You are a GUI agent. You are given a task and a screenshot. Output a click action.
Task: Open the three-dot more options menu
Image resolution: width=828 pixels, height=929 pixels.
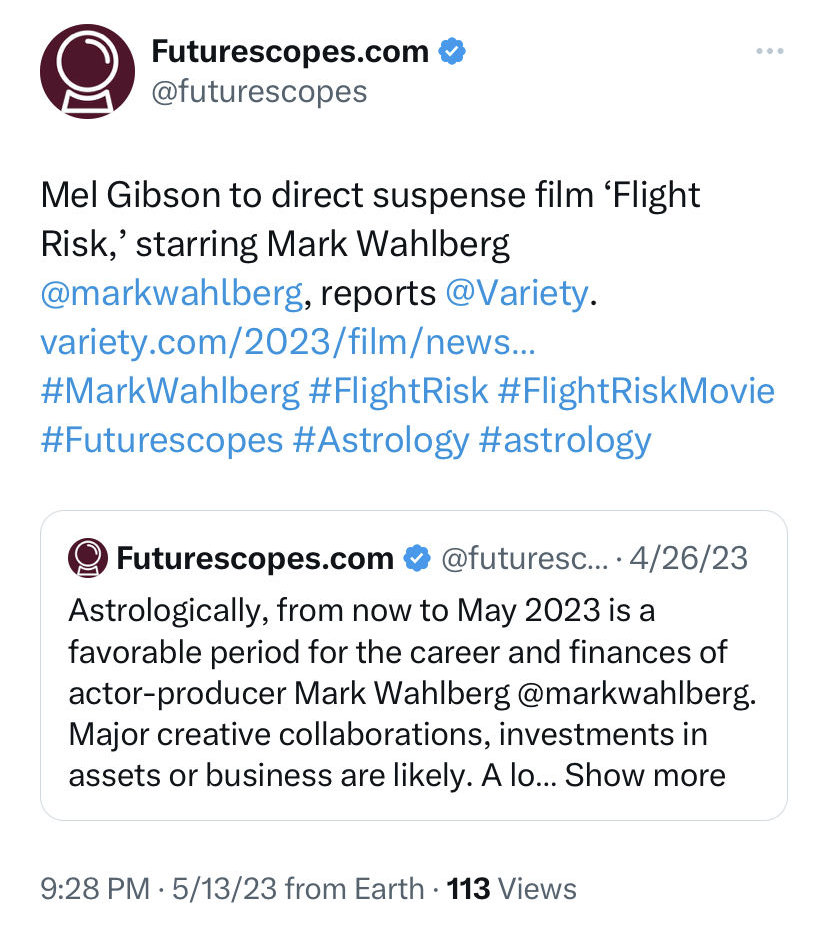(770, 52)
